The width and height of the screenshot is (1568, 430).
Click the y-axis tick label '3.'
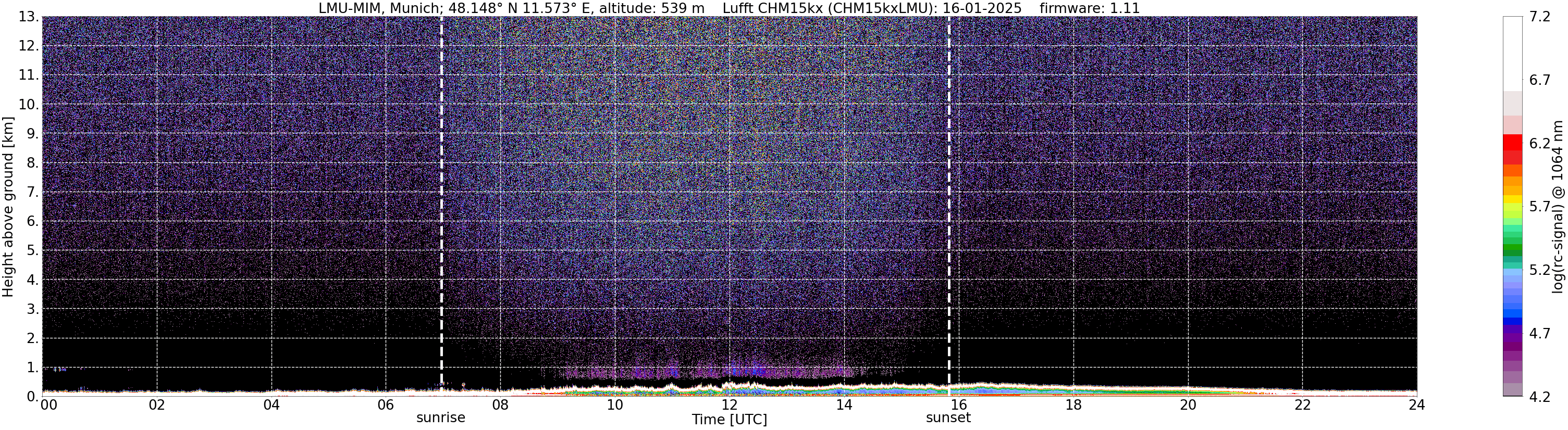coord(33,309)
